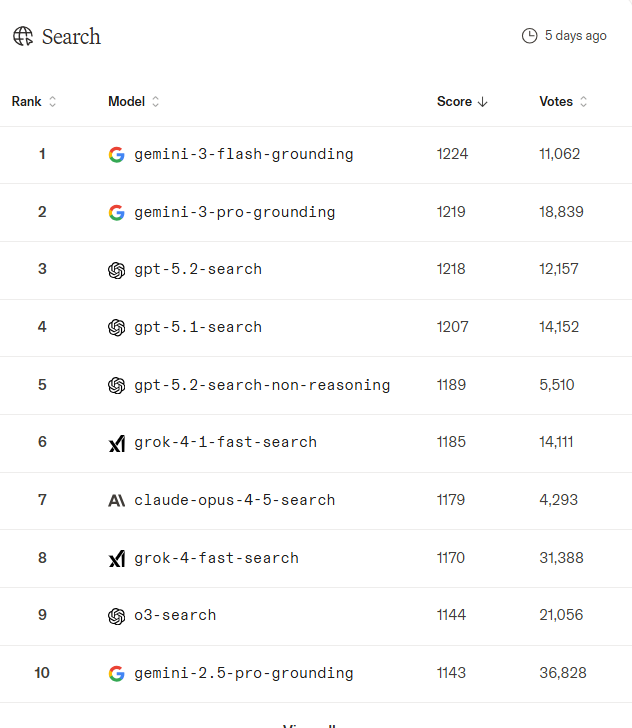Viewport: 632px width, 728px height.
Task: Toggle sort arrows next to Votes header
Action: [x=584, y=101]
